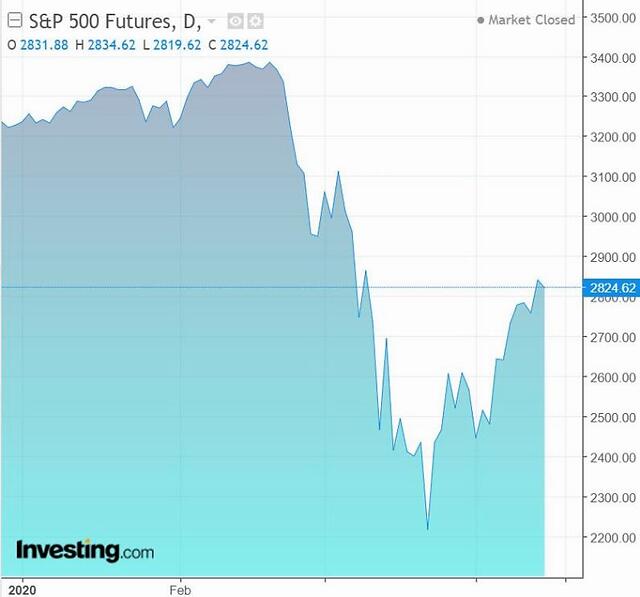Click the high price value 2834.62
The image size is (640, 597).
pyautogui.click(x=111, y=45)
